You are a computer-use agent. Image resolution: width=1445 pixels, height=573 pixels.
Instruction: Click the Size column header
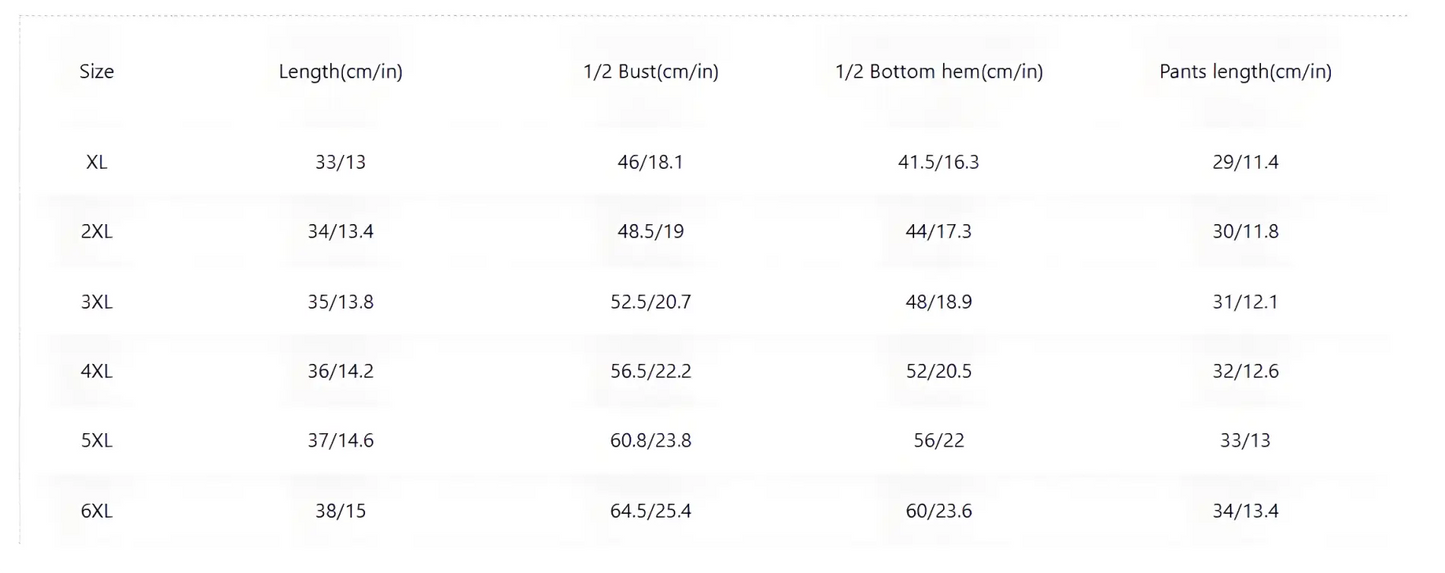(97, 72)
